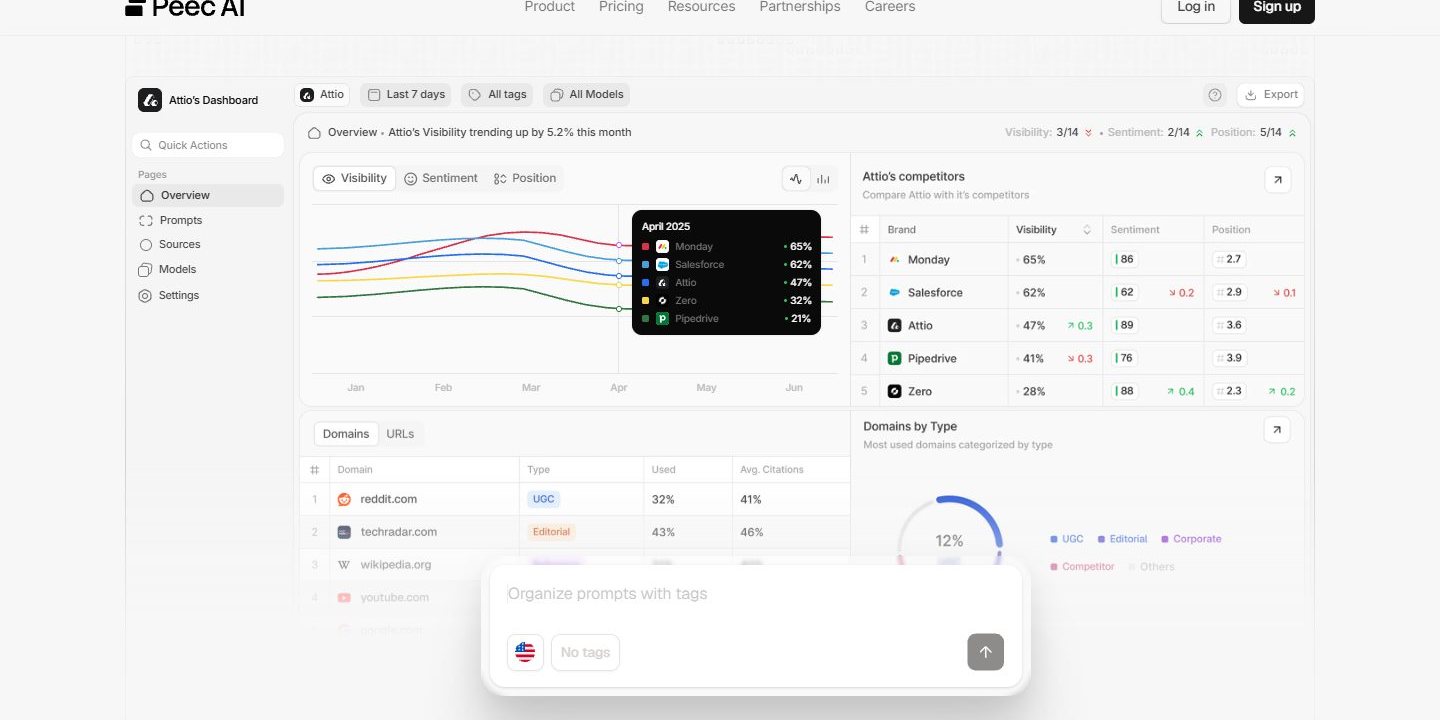Switch to line chart view
1440x720 pixels.
coord(796,179)
